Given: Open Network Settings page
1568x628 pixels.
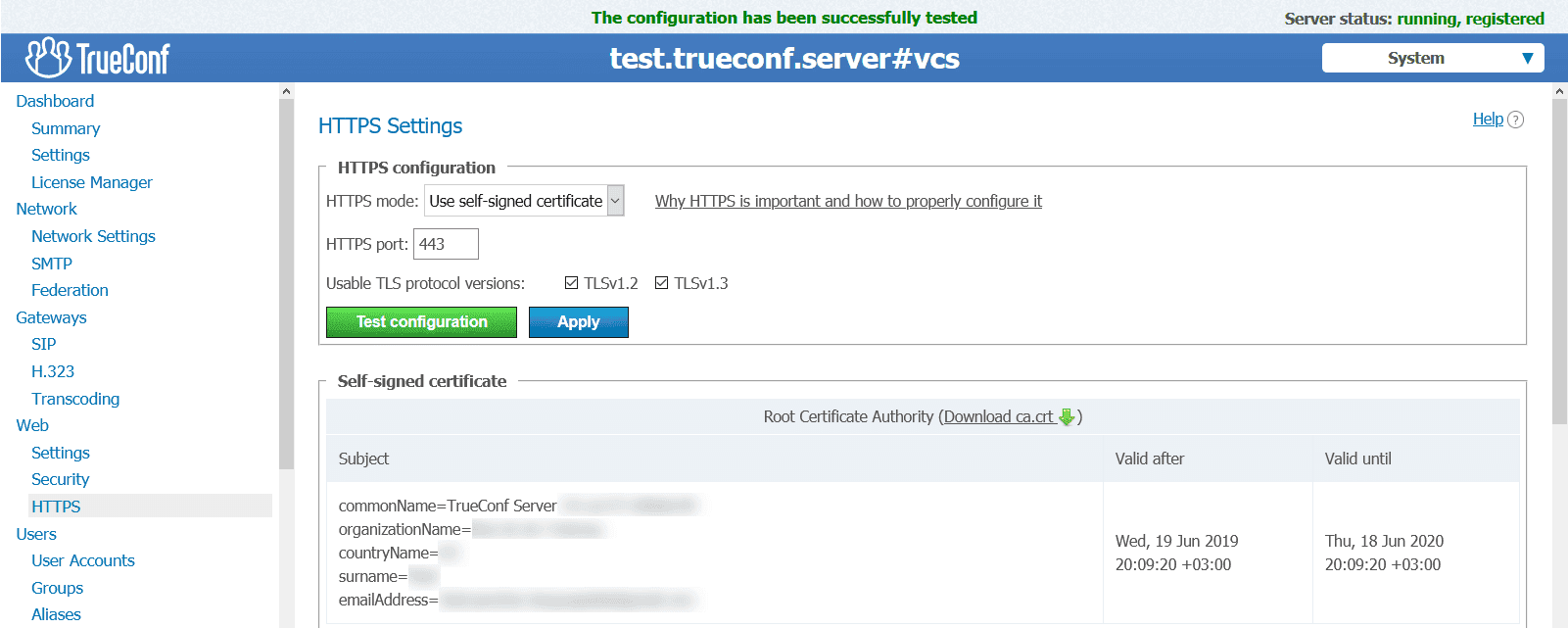Looking at the screenshot, I should (x=93, y=236).
